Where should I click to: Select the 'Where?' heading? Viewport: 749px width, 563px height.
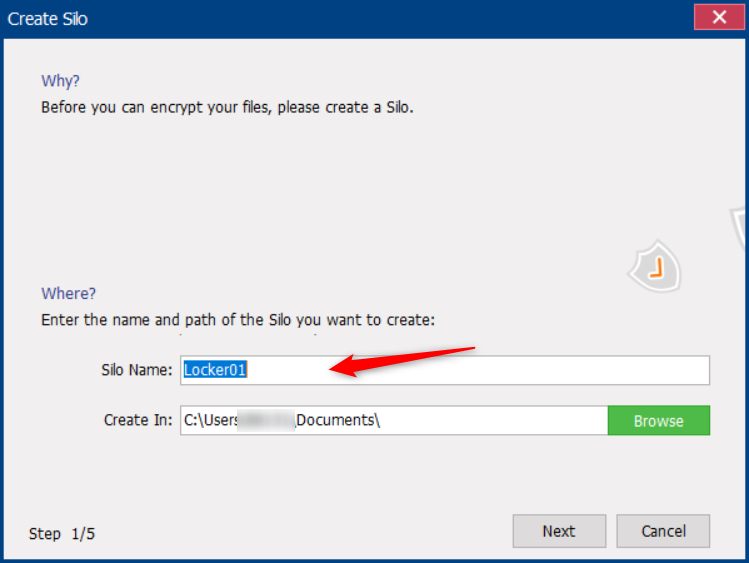[x=68, y=294]
